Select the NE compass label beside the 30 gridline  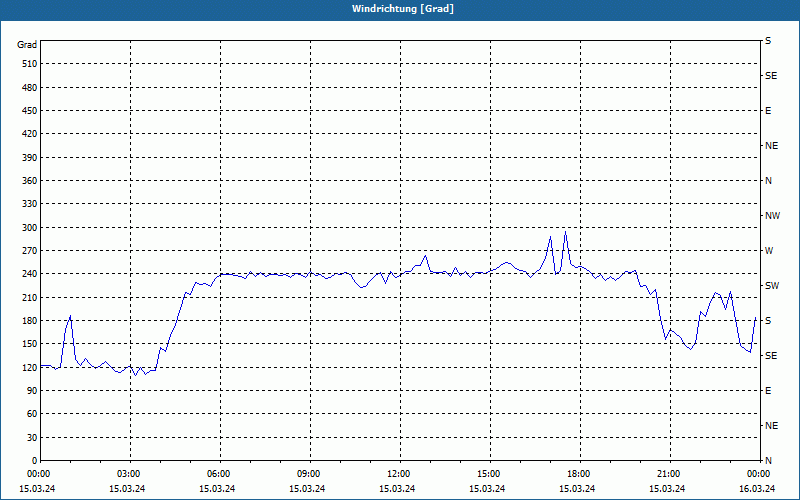[x=771, y=426]
